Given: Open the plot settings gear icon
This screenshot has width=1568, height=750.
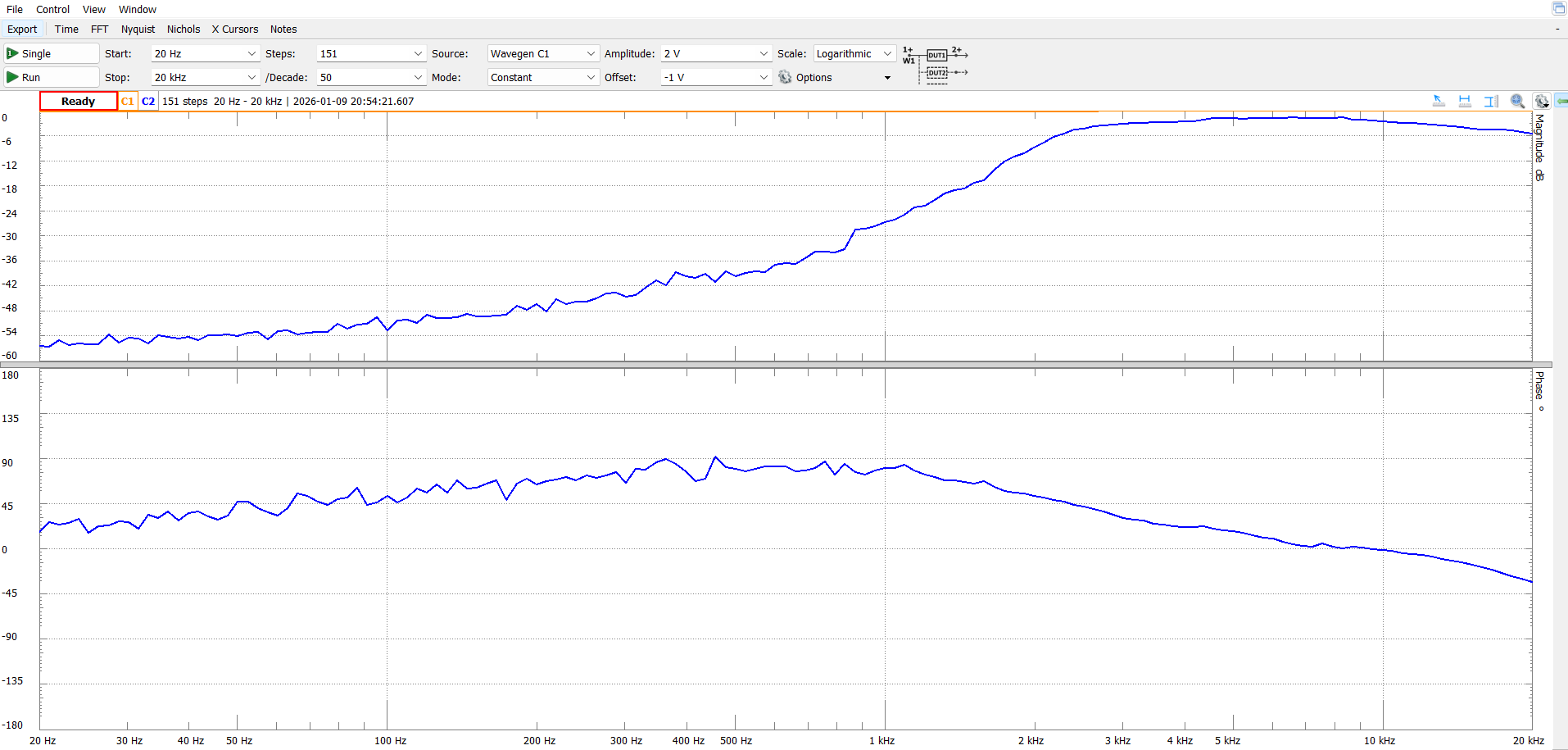Looking at the screenshot, I should (1542, 101).
